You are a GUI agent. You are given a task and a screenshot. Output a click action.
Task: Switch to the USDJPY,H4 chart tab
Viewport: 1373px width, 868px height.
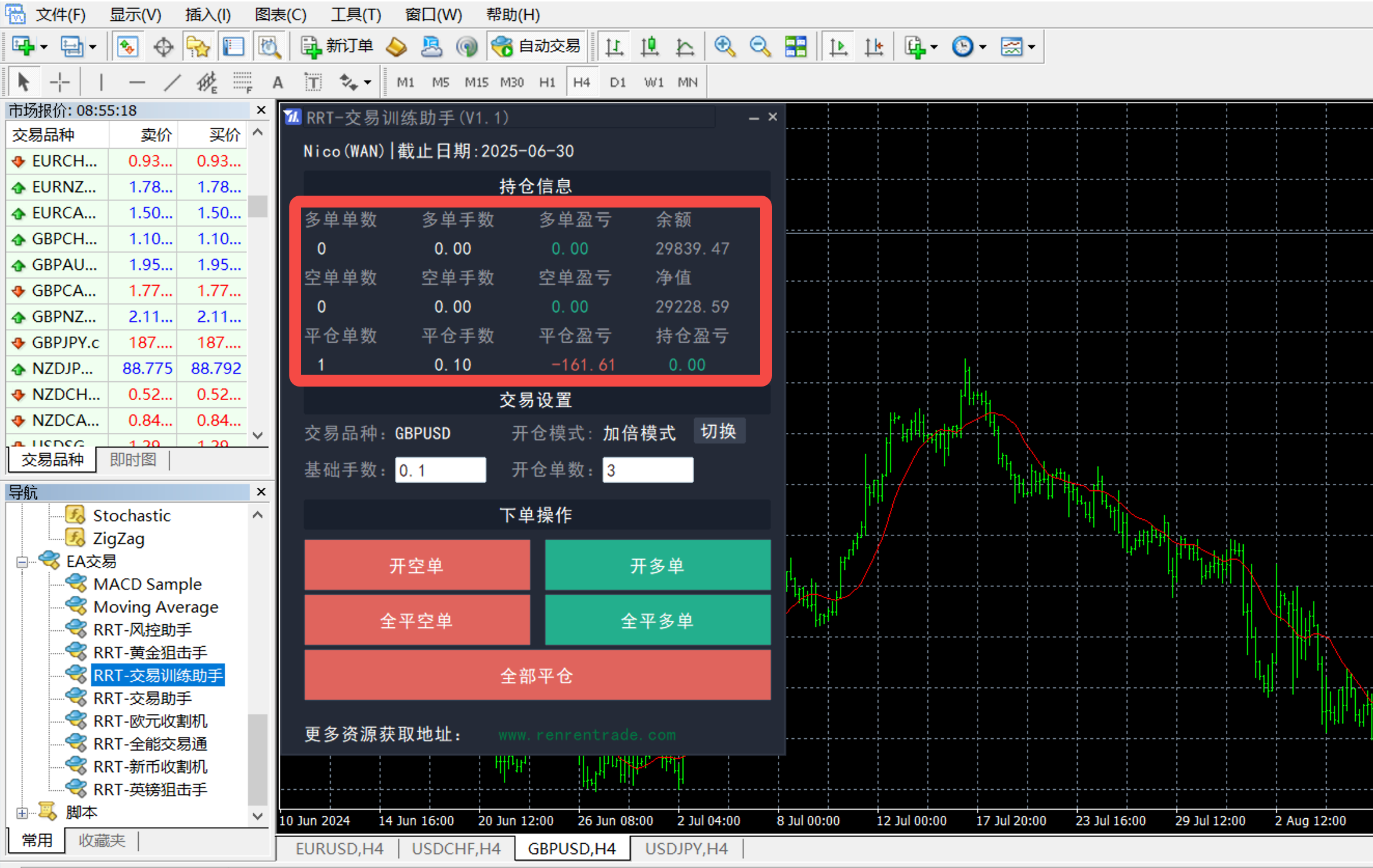686,849
